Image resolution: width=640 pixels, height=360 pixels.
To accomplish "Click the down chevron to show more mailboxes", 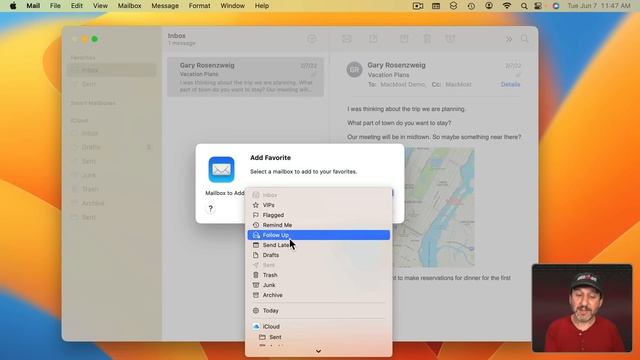I will (x=318, y=351).
